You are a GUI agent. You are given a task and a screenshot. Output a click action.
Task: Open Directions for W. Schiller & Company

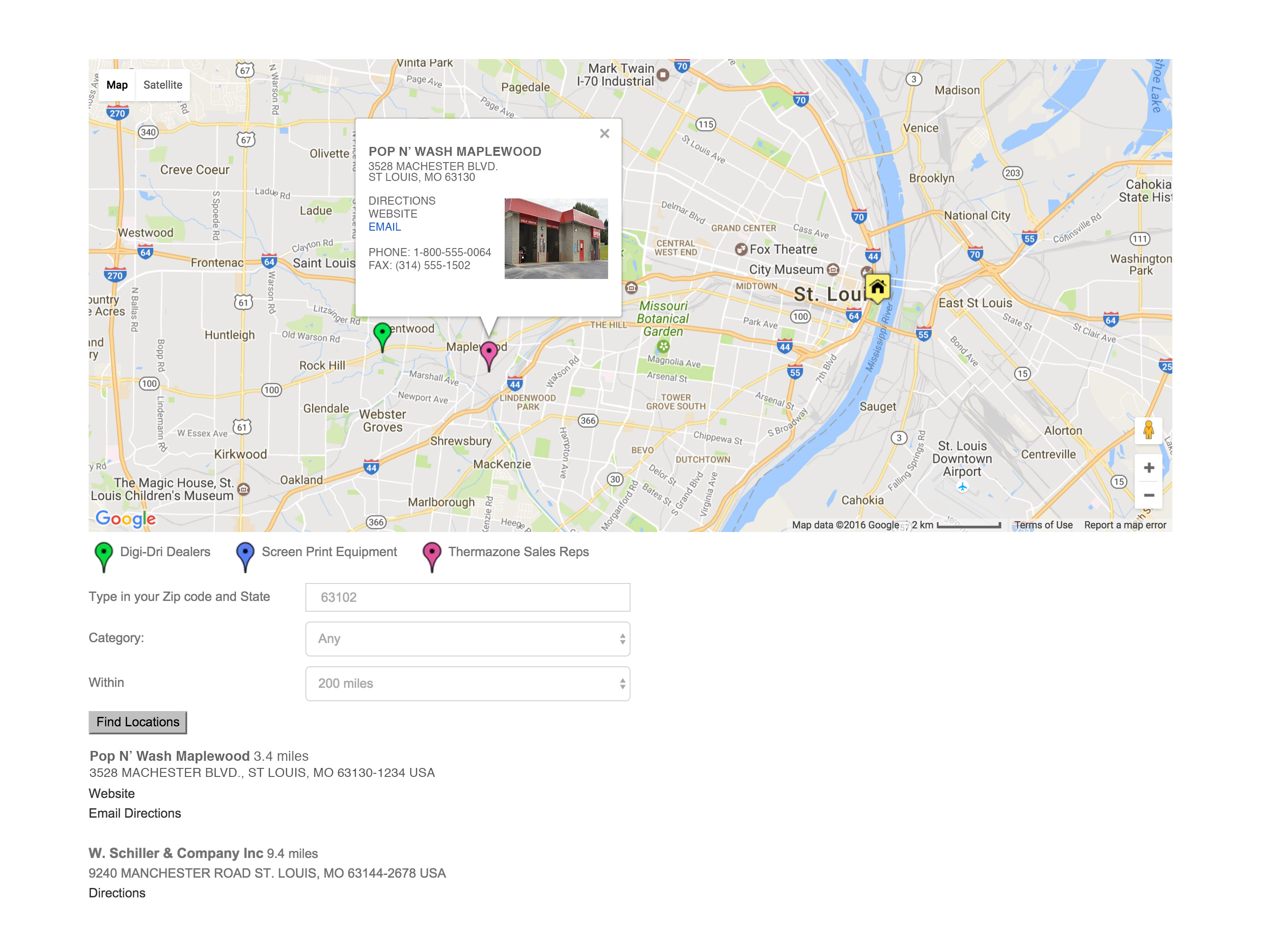pos(117,893)
